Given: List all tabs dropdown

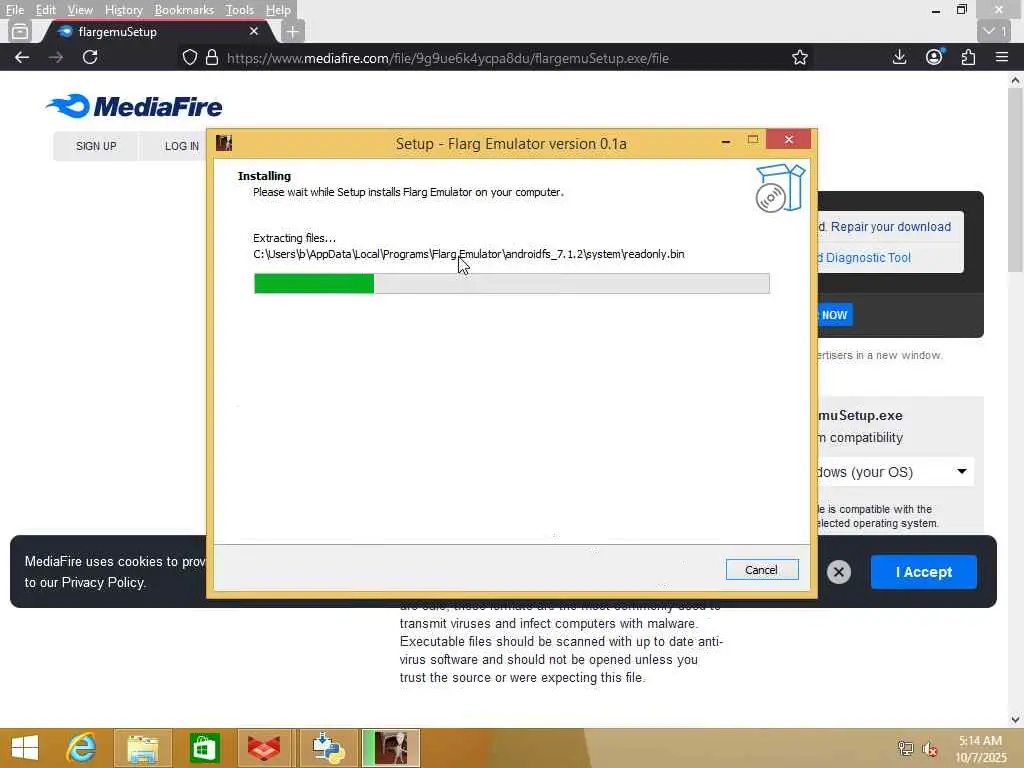Looking at the screenshot, I should 995,31.
